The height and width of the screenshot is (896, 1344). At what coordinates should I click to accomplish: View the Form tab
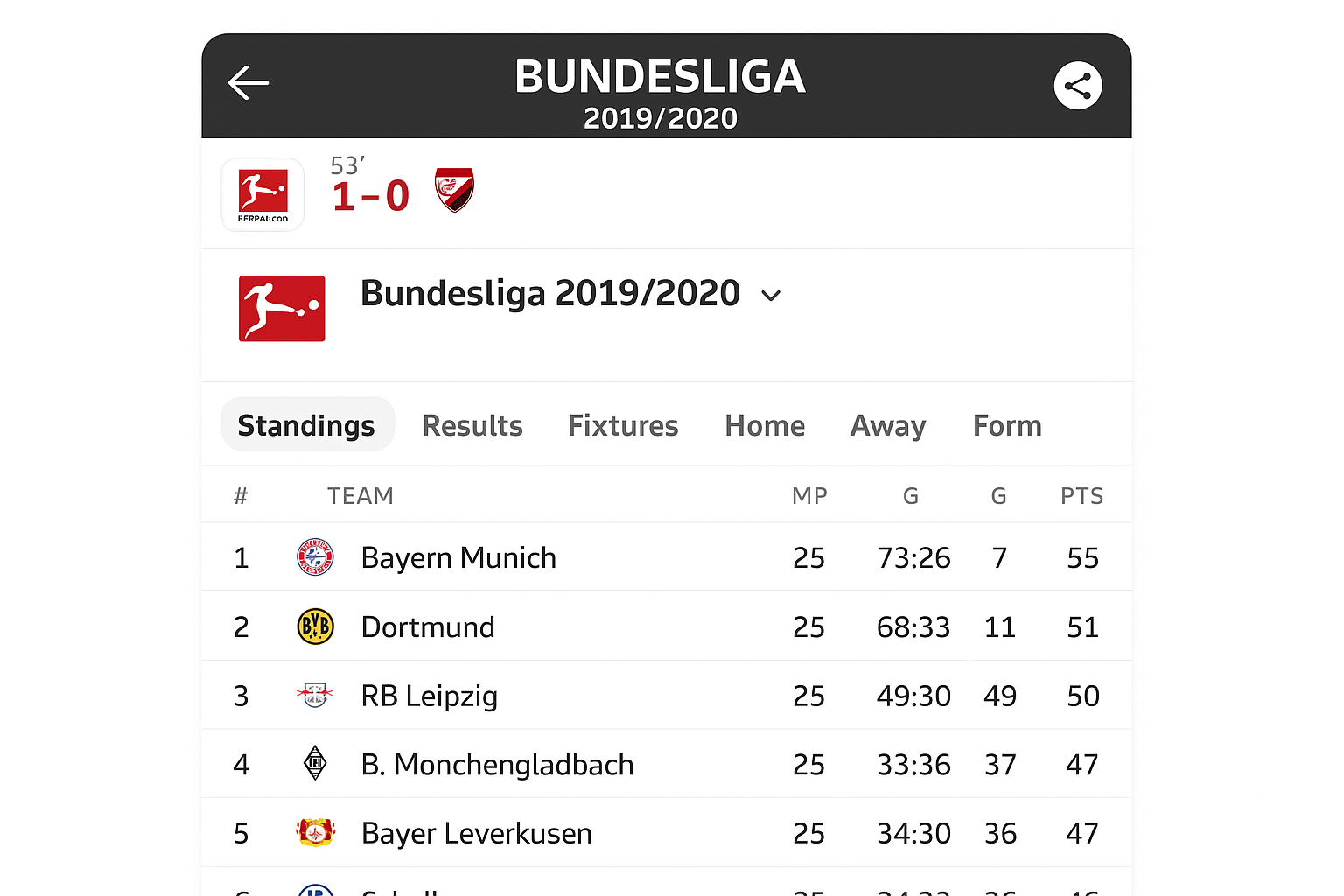(1007, 425)
